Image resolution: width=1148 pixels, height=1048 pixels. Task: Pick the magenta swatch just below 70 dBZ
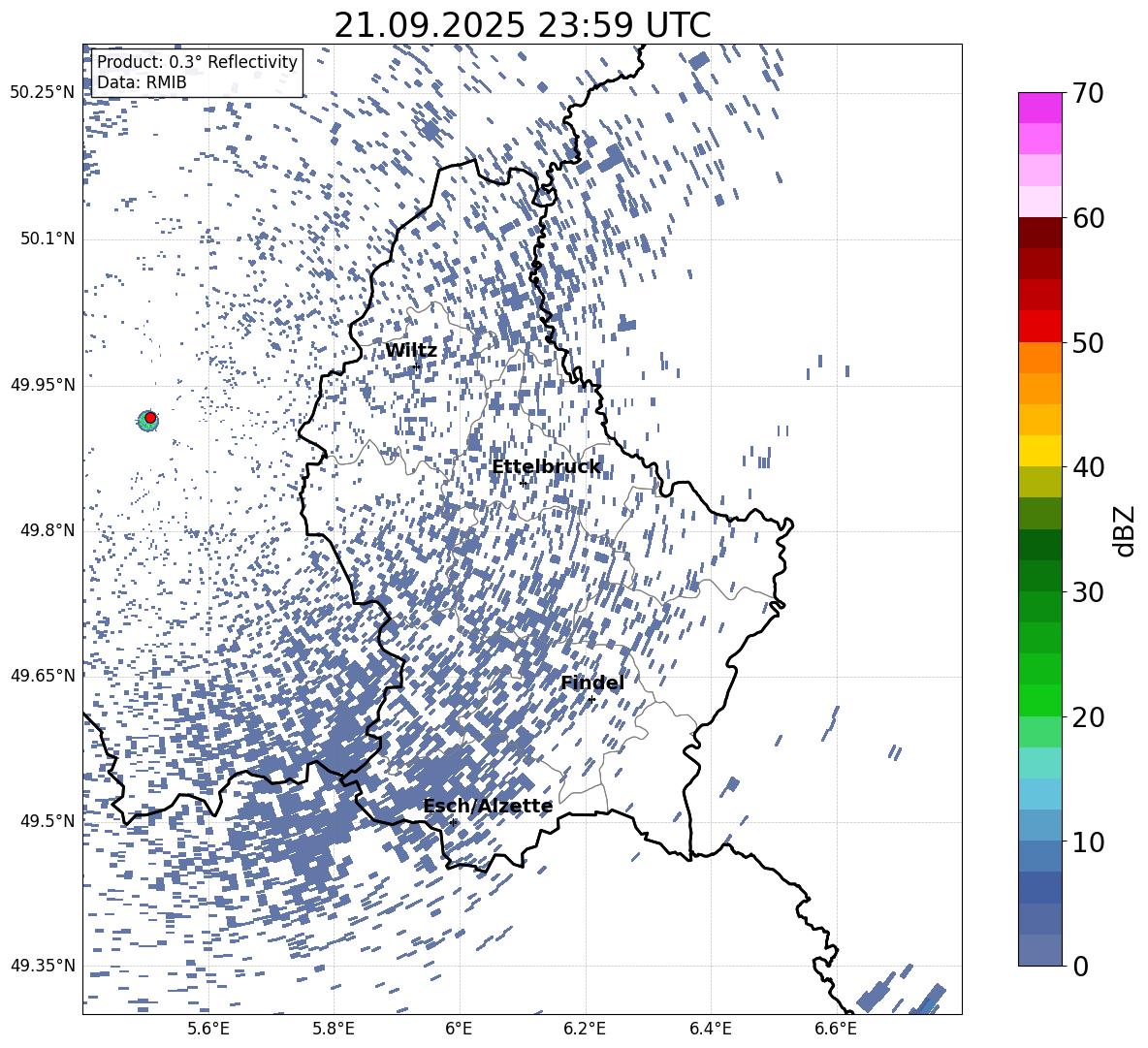pos(1039,108)
